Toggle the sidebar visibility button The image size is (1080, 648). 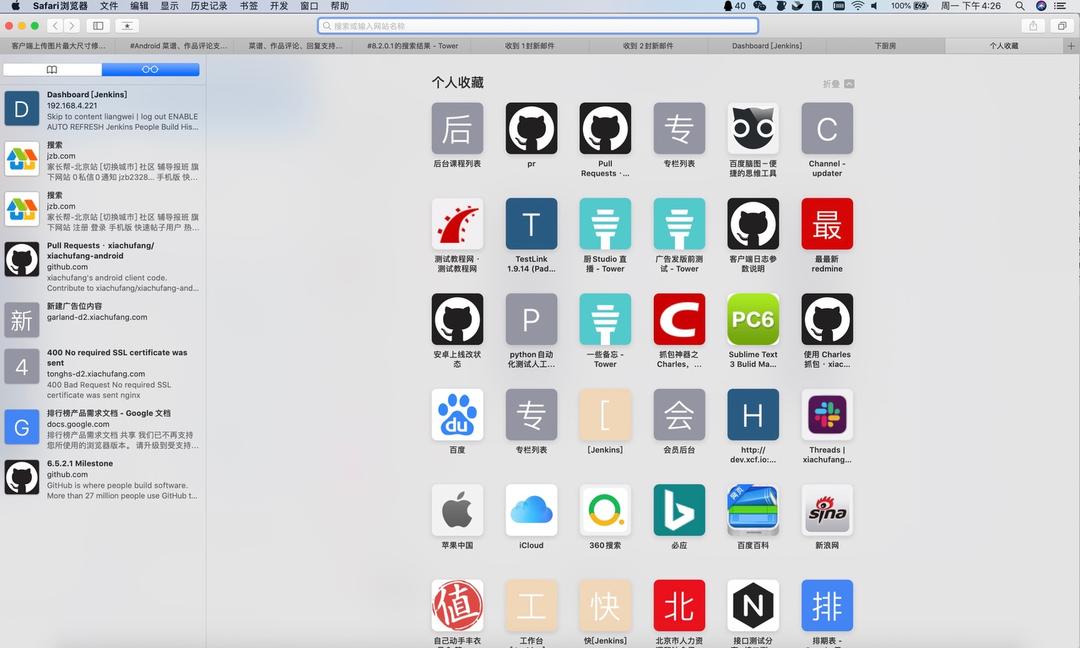click(x=98, y=26)
